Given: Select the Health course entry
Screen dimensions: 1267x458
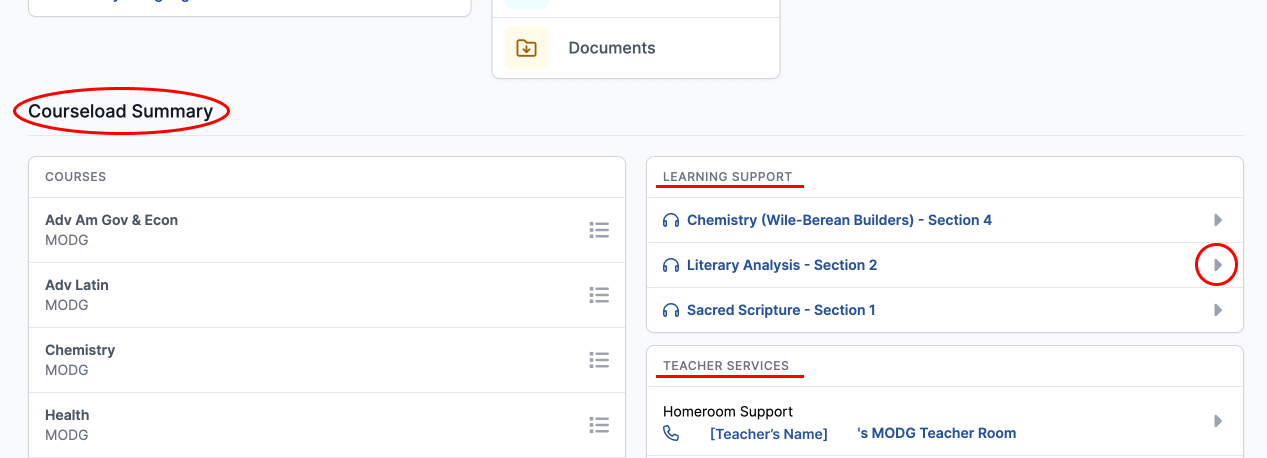Looking at the screenshot, I should click(327, 425).
